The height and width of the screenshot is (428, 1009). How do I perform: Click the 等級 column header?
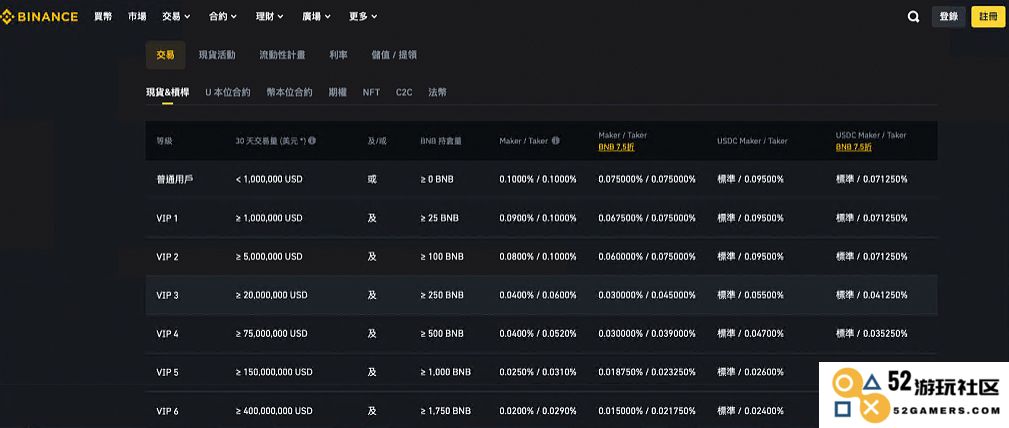[165, 140]
